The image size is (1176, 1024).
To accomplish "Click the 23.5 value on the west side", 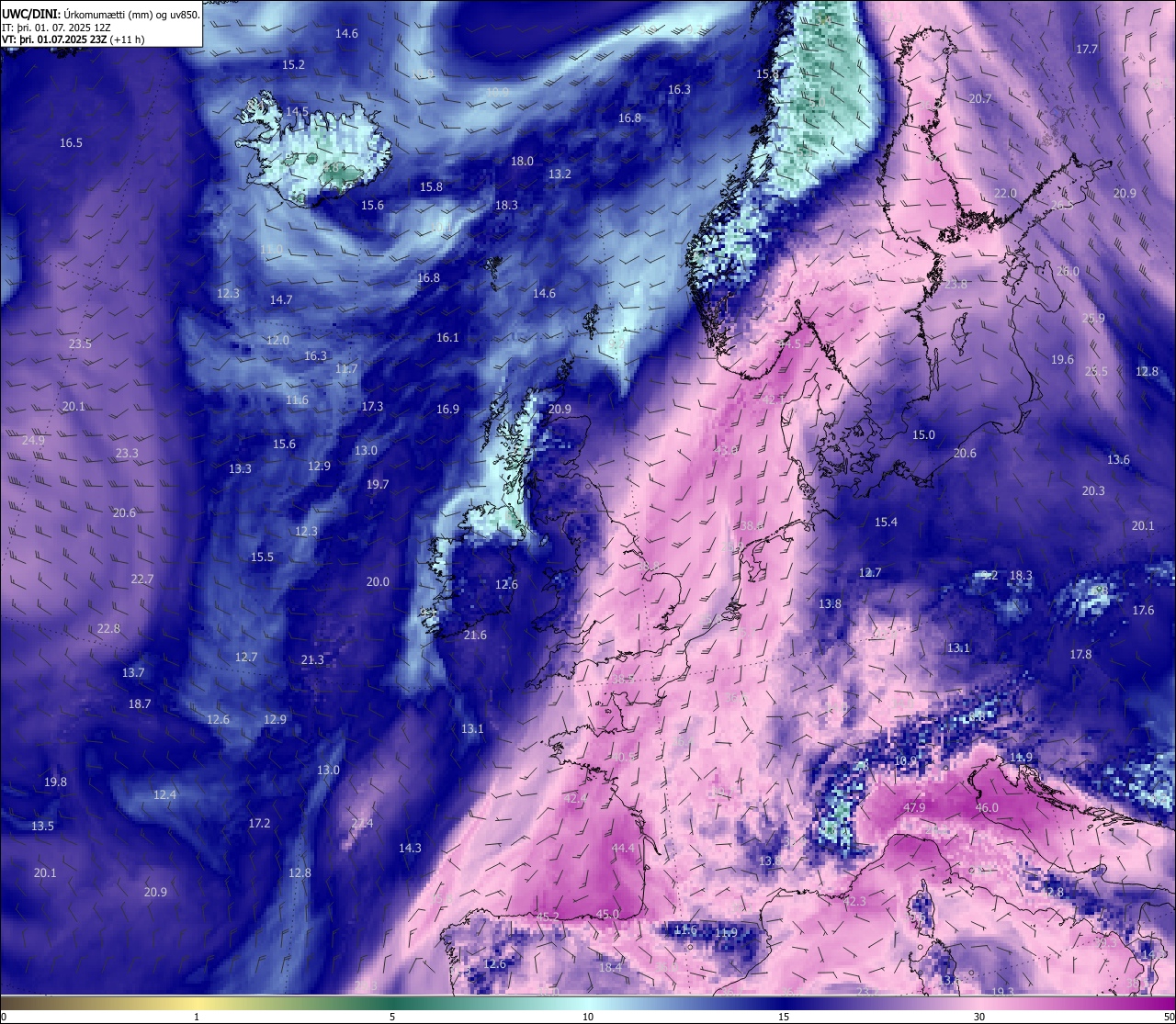I will (80, 344).
